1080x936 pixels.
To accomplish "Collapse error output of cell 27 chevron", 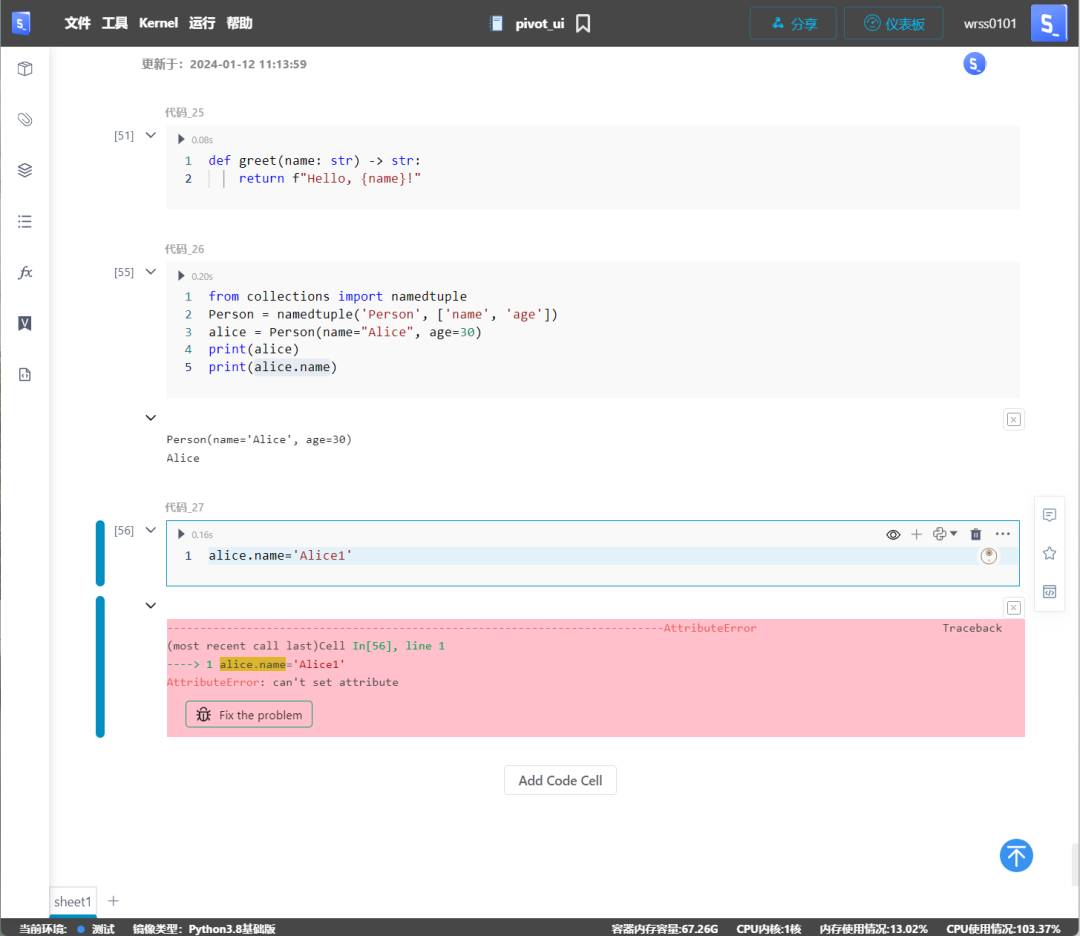I will pos(151,606).
